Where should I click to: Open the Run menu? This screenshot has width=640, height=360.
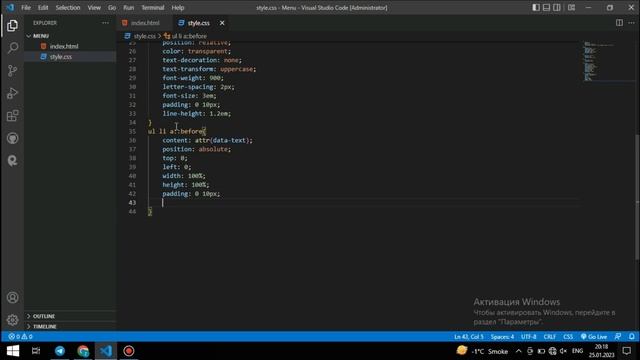pos(129,7)
